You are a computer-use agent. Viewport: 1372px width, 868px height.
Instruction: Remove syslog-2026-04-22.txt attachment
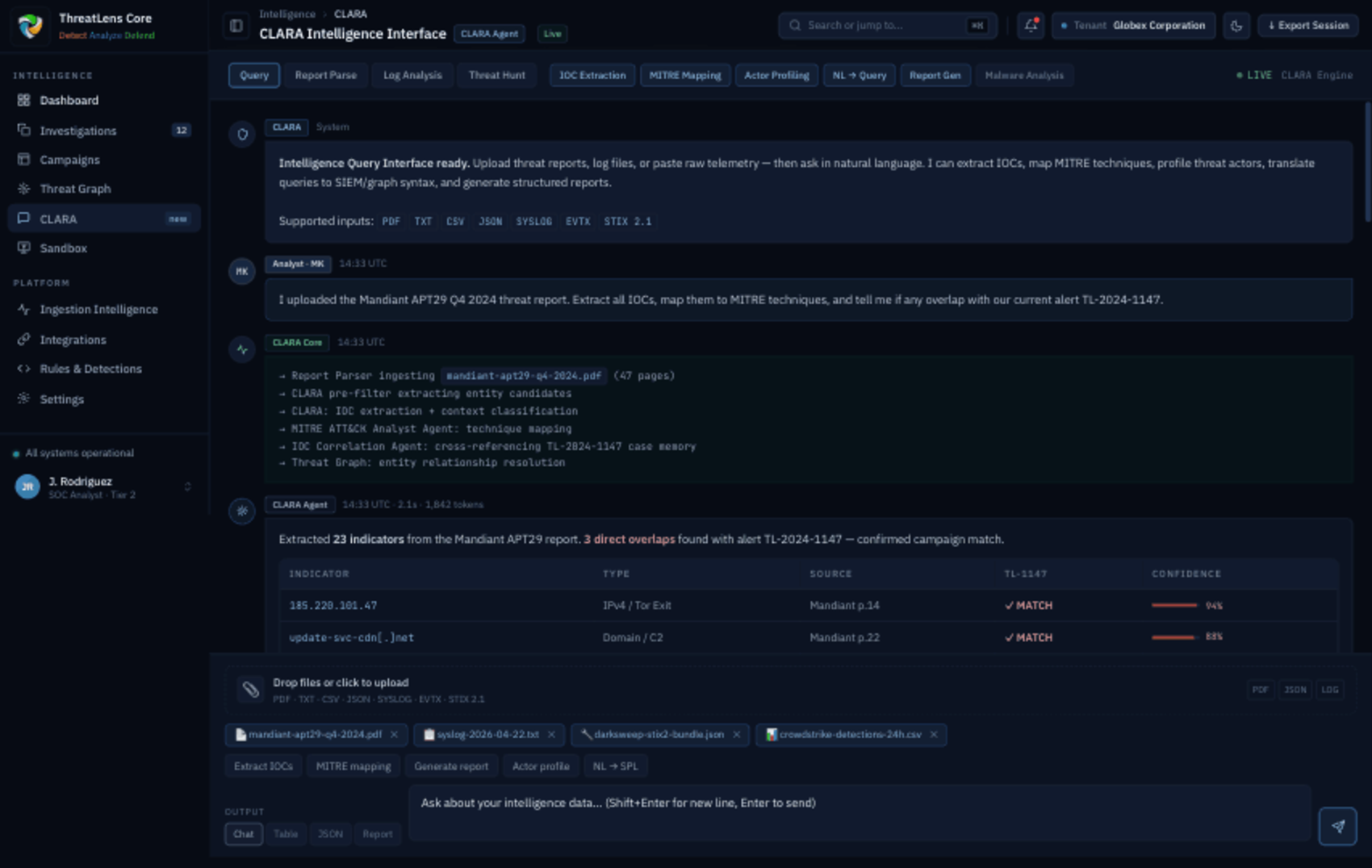551,734
